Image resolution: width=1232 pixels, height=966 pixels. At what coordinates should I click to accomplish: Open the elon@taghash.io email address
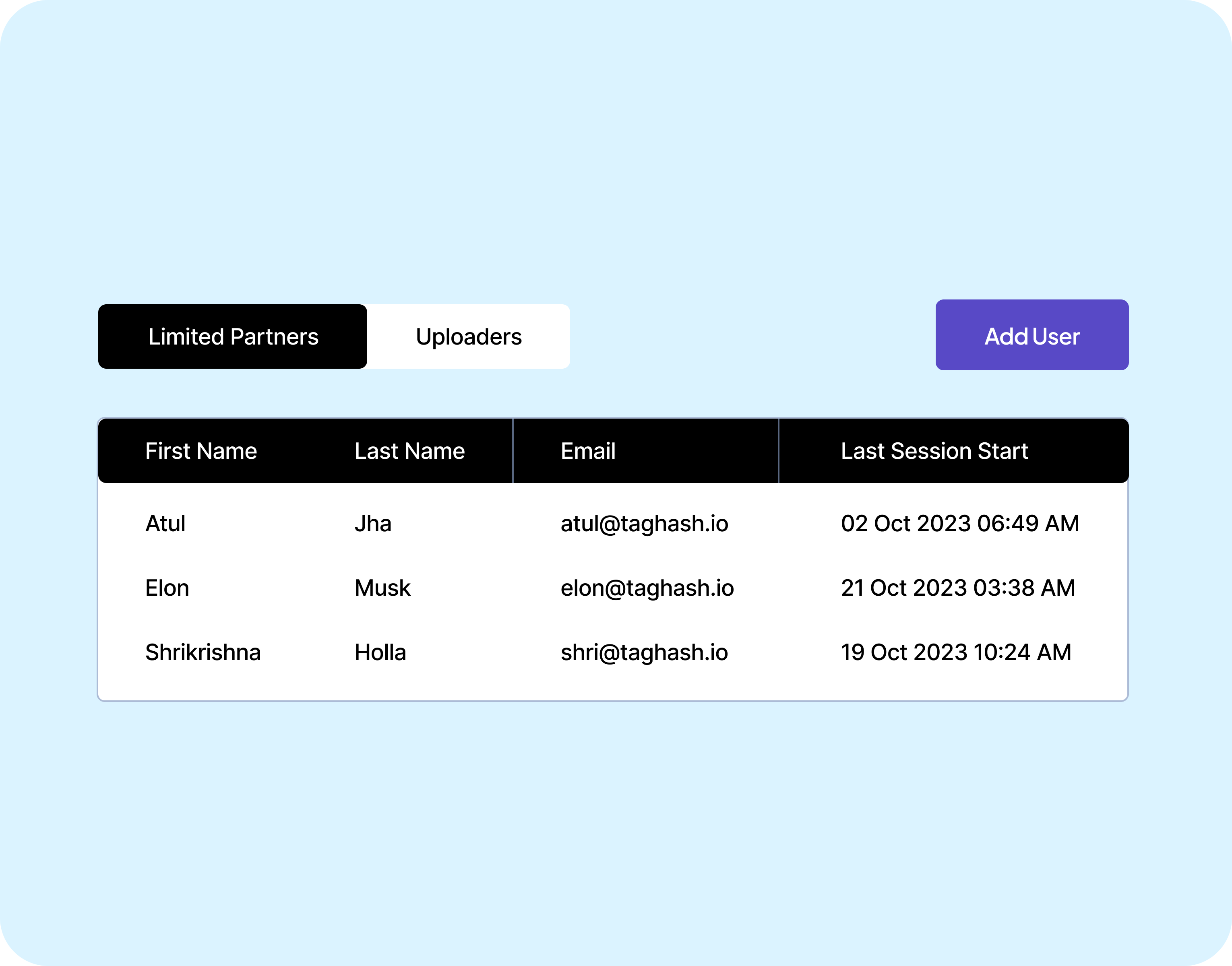pyautogui.click(x=647, y=588)
